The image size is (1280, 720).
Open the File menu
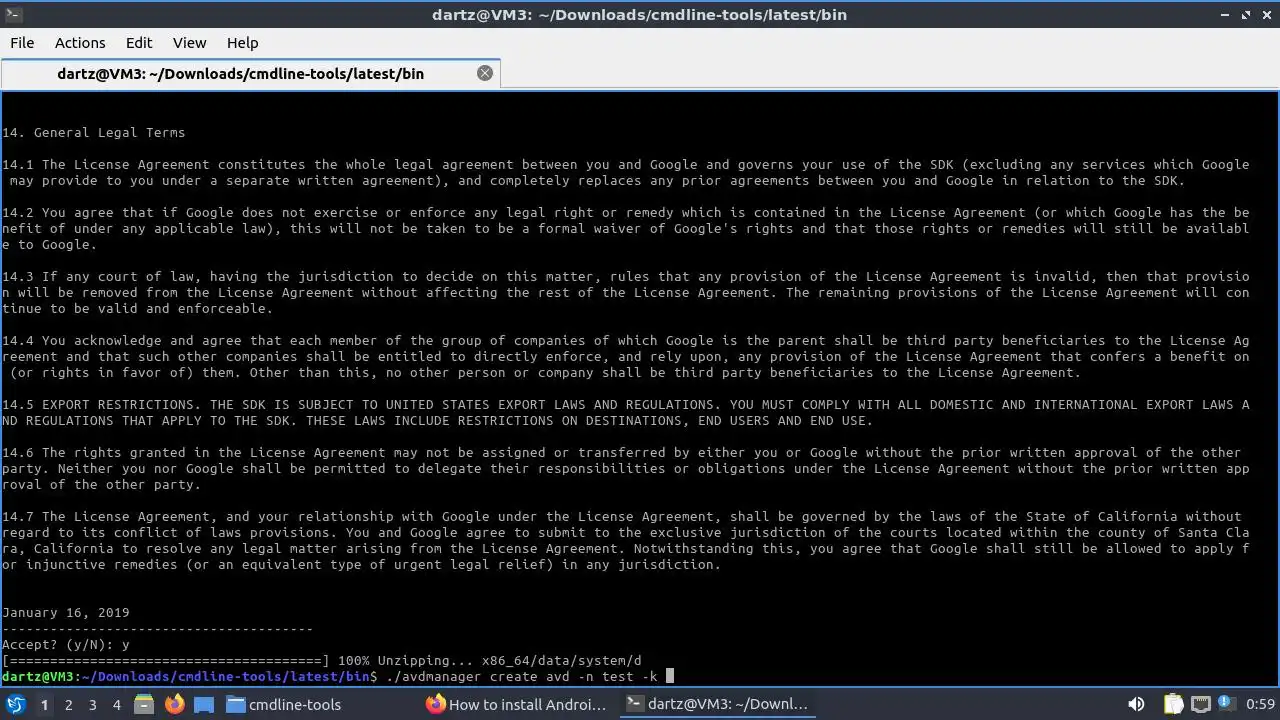pyautogui.click(x=22, y=43)
